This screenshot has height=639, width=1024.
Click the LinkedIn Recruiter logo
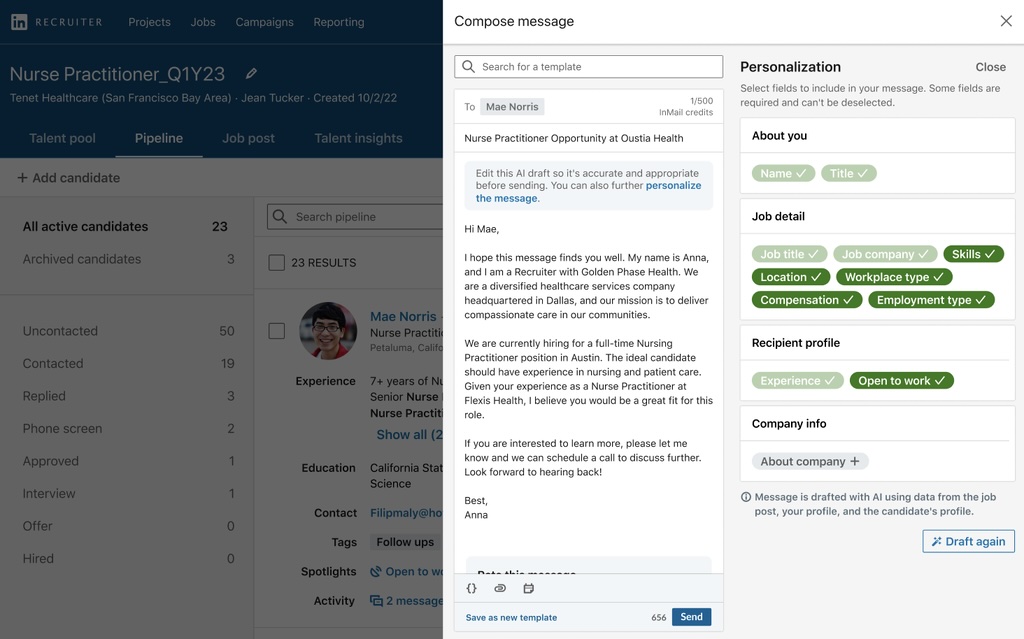(x=56, y=22)
